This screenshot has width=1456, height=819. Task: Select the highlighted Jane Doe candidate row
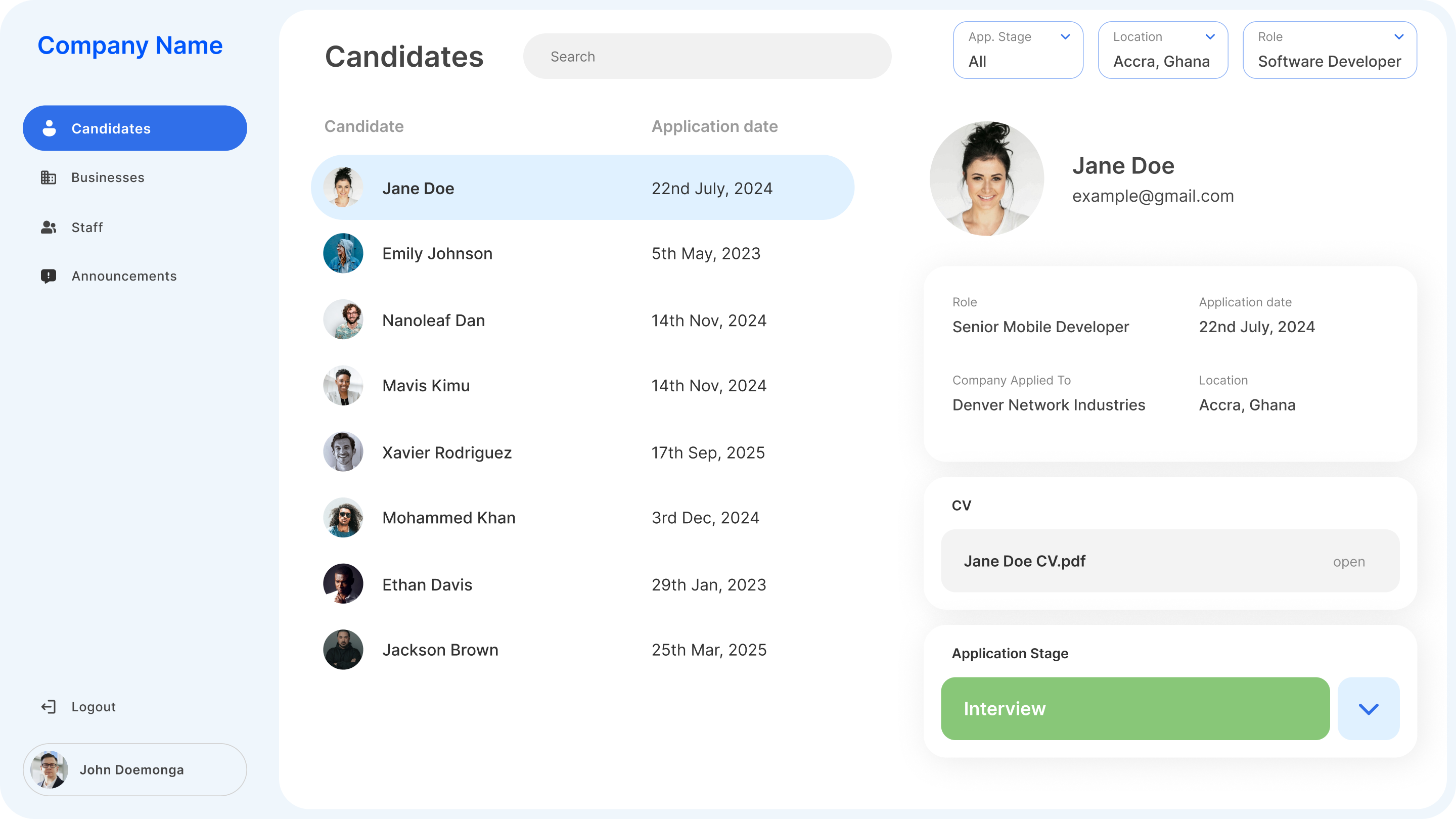click(x=582, y=188)
